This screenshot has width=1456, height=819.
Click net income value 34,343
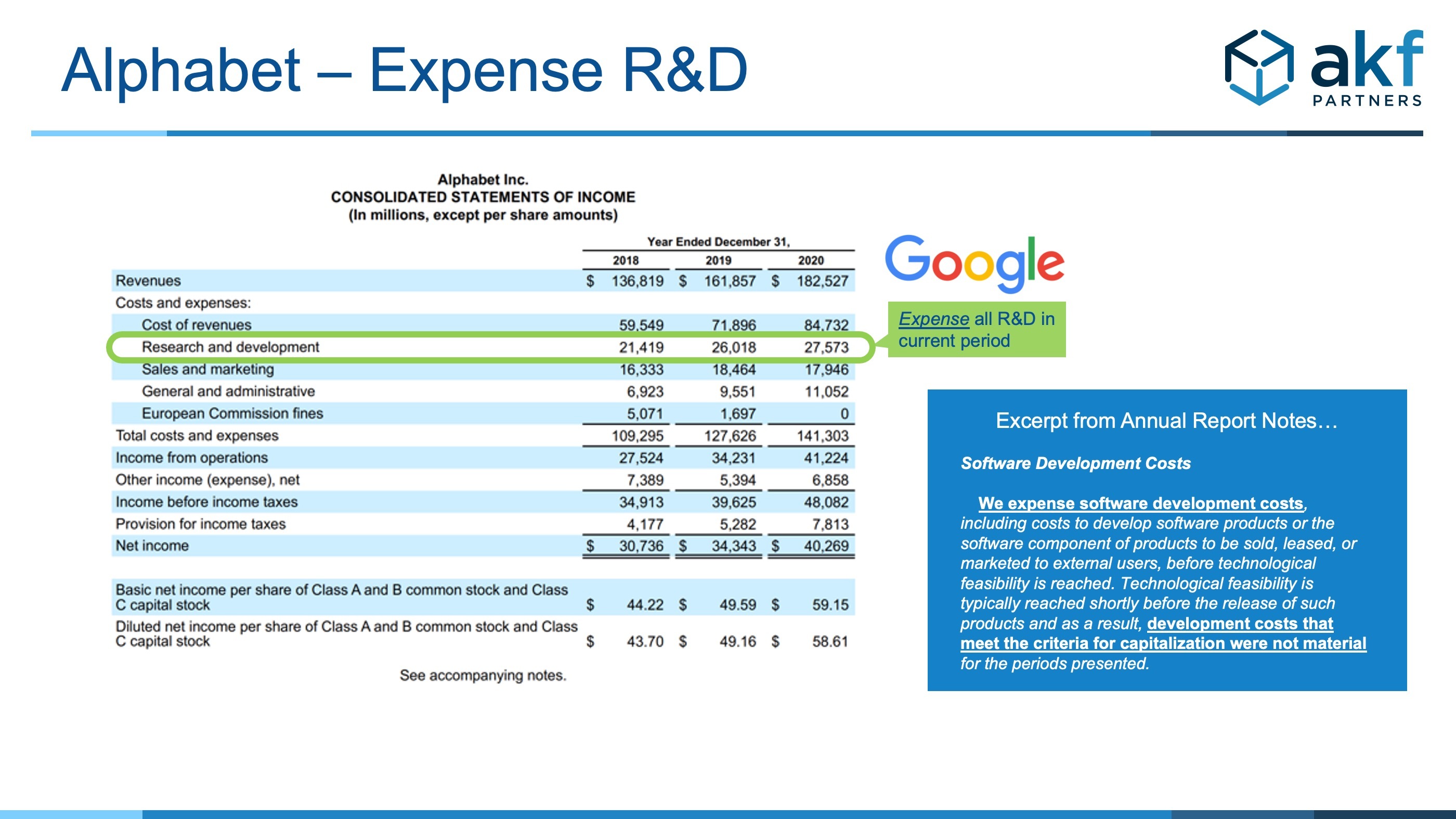point(734,546)
